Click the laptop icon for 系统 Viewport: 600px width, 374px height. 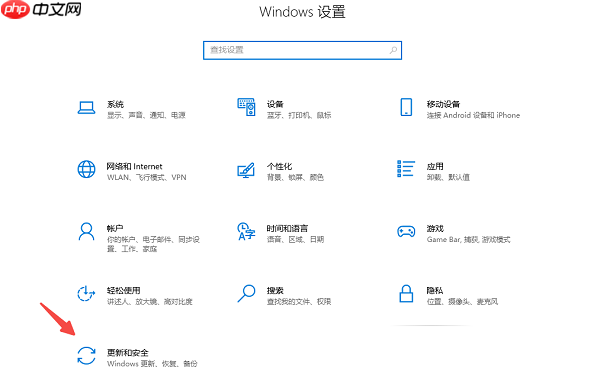click(86, 108)
